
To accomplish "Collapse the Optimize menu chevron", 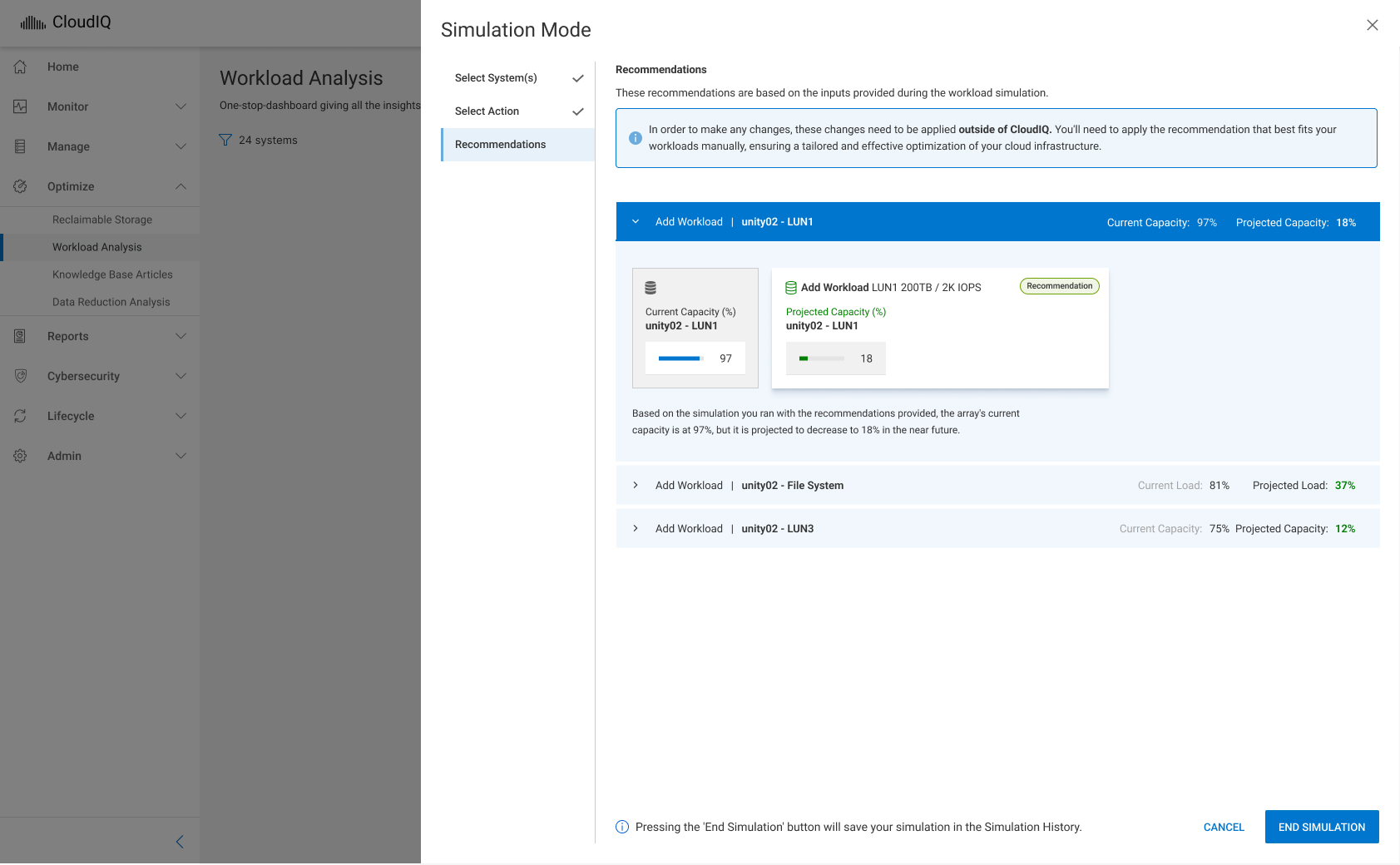I will pyautogui.click(x=181, y=186).
